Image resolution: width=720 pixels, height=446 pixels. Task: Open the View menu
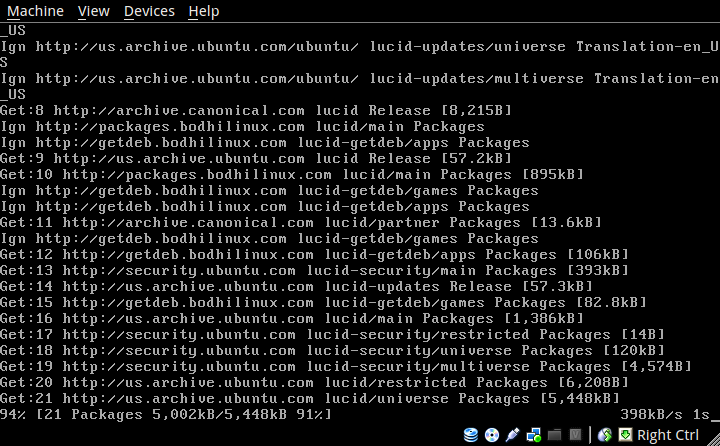93,11
